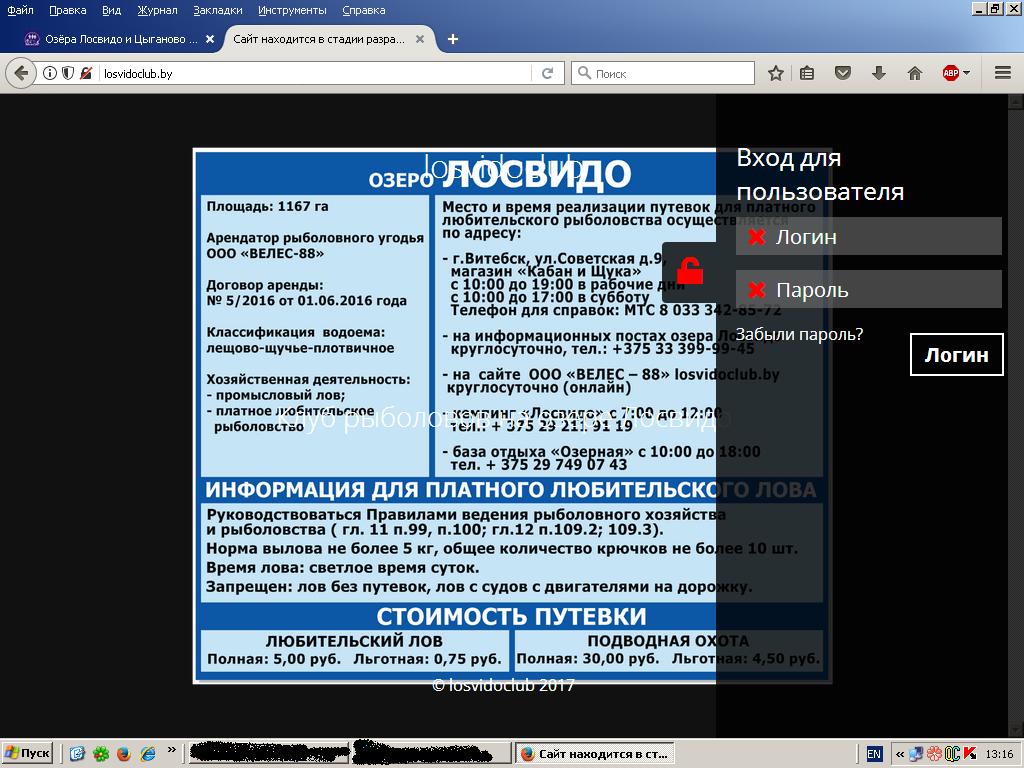
Task: Focus the Логин username field
Action: 868,237
